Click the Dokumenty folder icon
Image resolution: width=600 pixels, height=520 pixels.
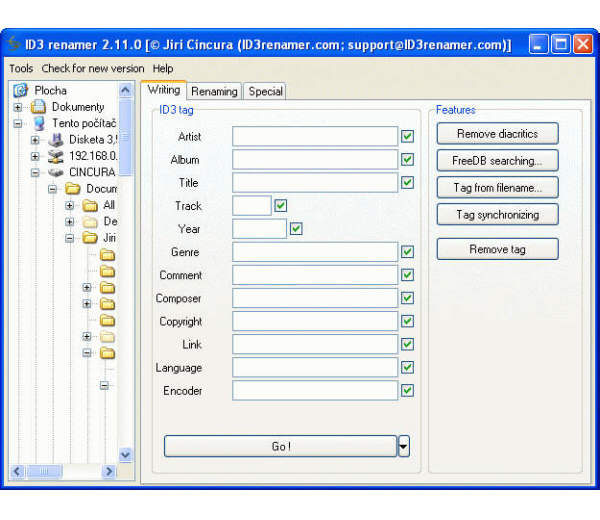38,107
